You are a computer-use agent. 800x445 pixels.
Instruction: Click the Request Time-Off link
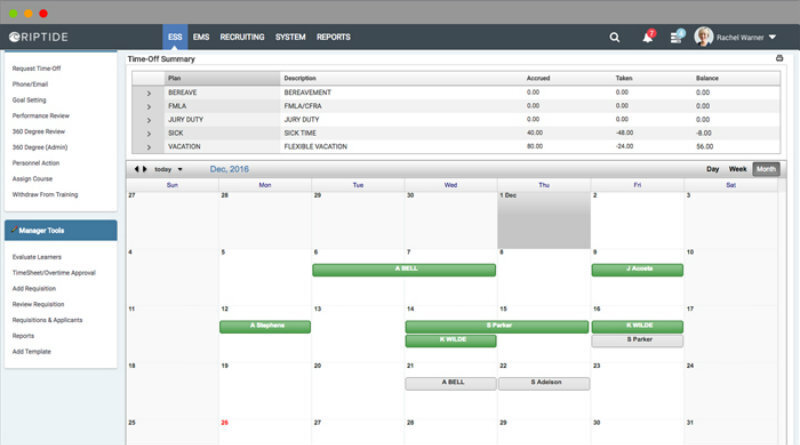point(38,68)
